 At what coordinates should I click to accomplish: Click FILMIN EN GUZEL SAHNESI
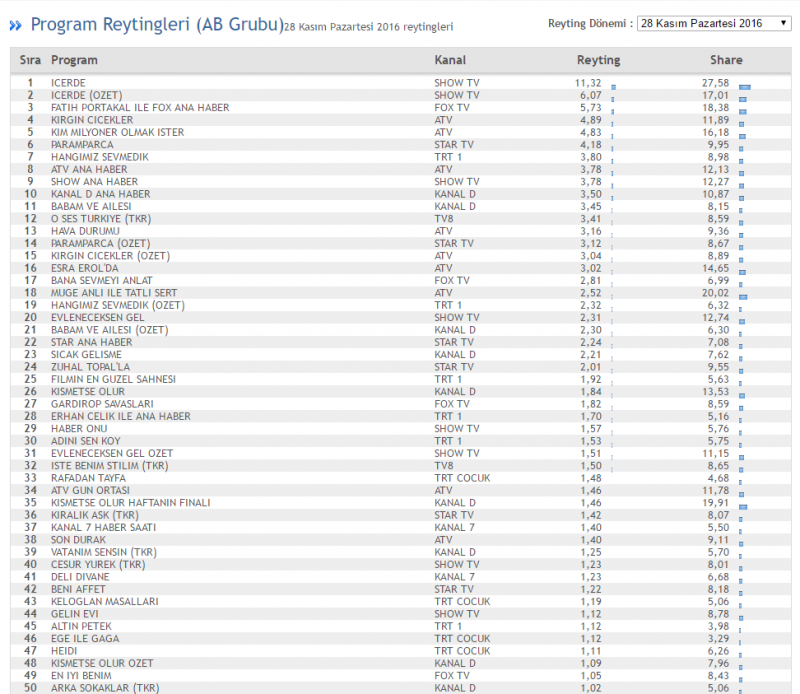coord(113,379)
